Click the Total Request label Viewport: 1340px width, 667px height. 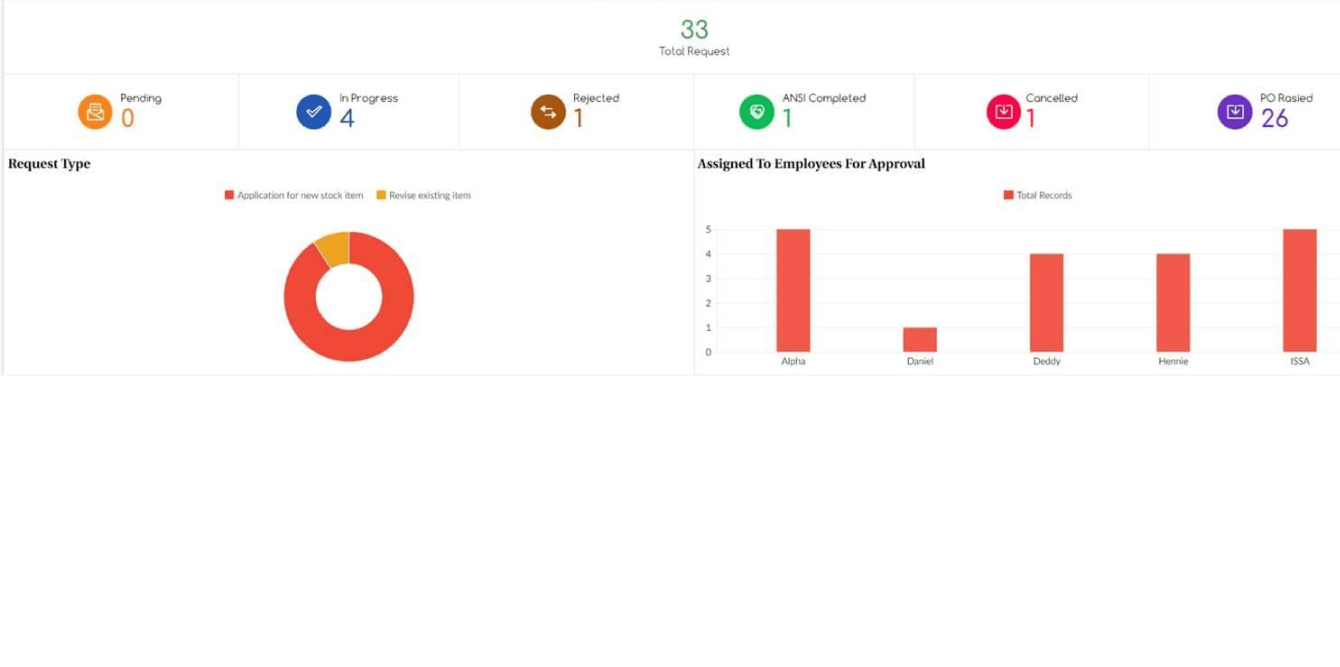pos(694,51)
